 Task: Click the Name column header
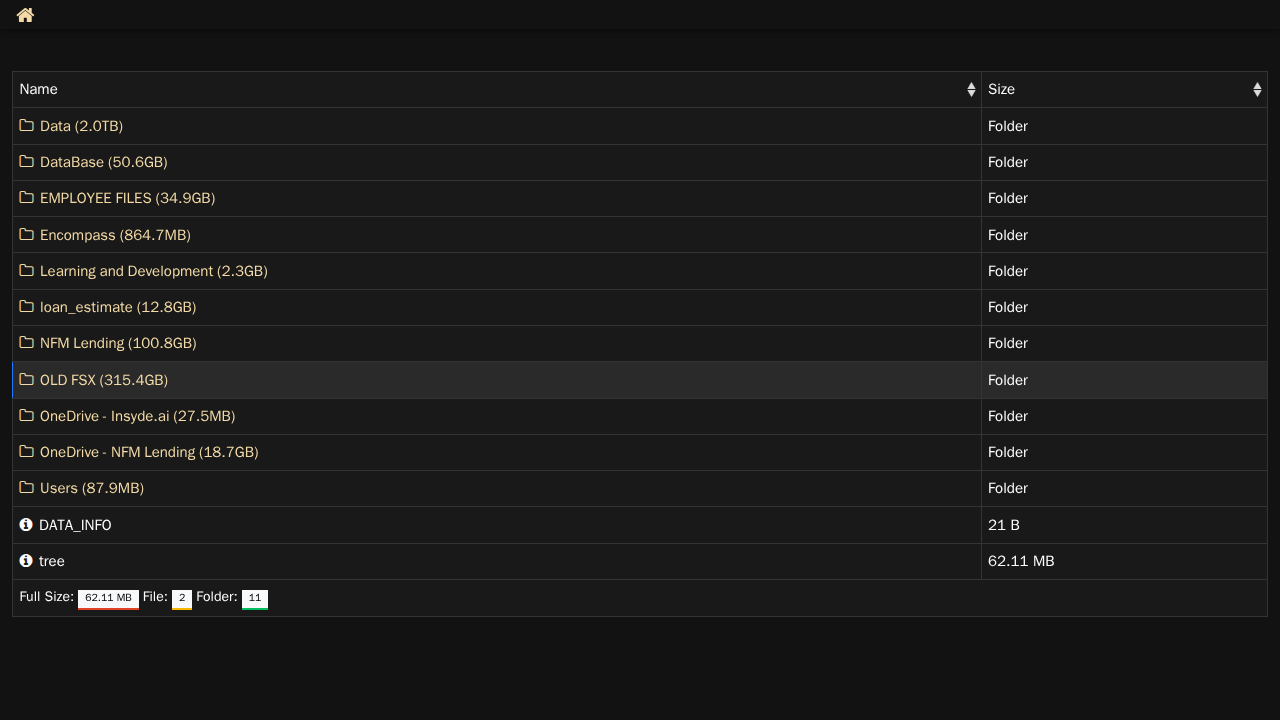coord(497,90)
